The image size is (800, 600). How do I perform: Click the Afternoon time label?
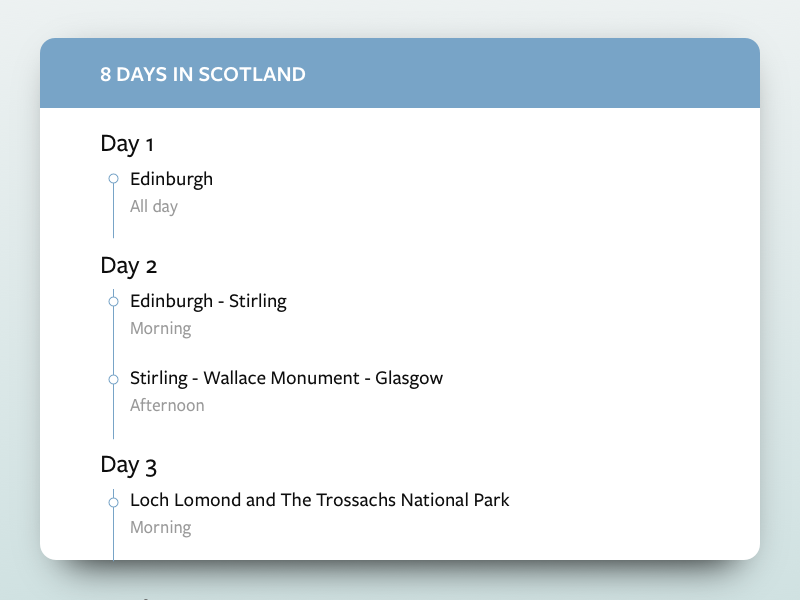click(x=167, y=406)
